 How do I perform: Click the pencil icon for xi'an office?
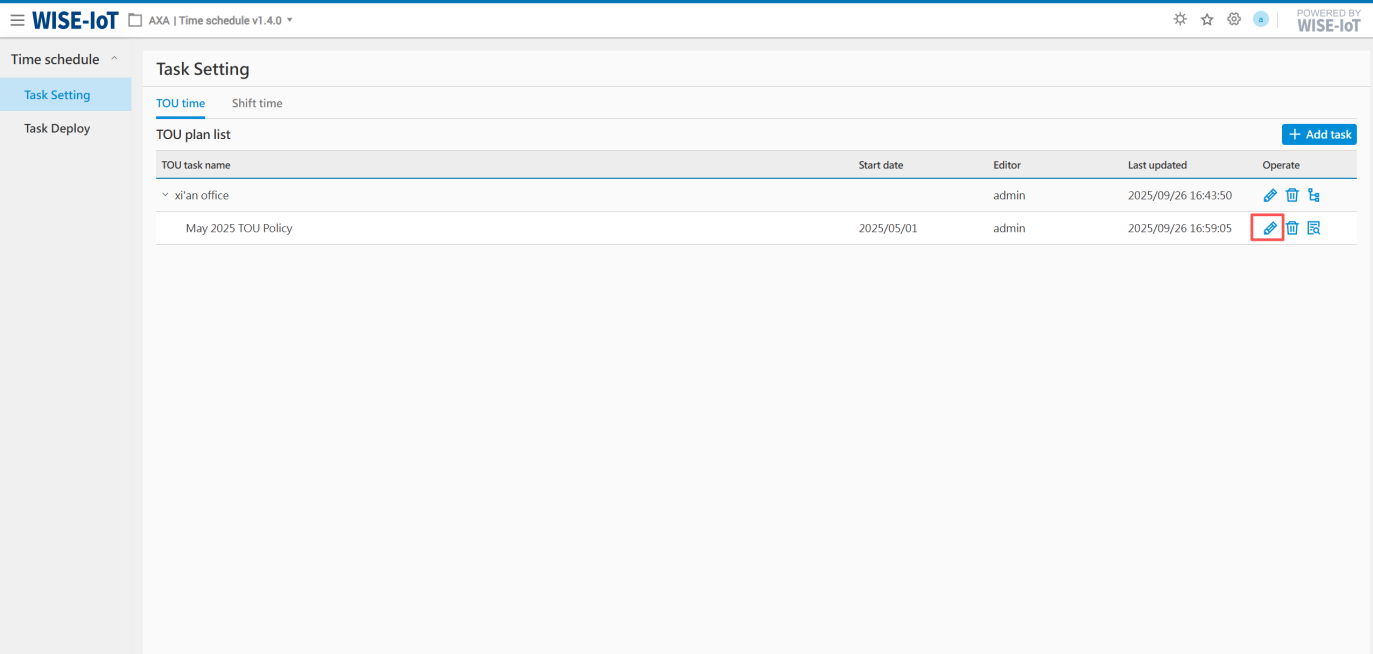tap(1269, 195)
